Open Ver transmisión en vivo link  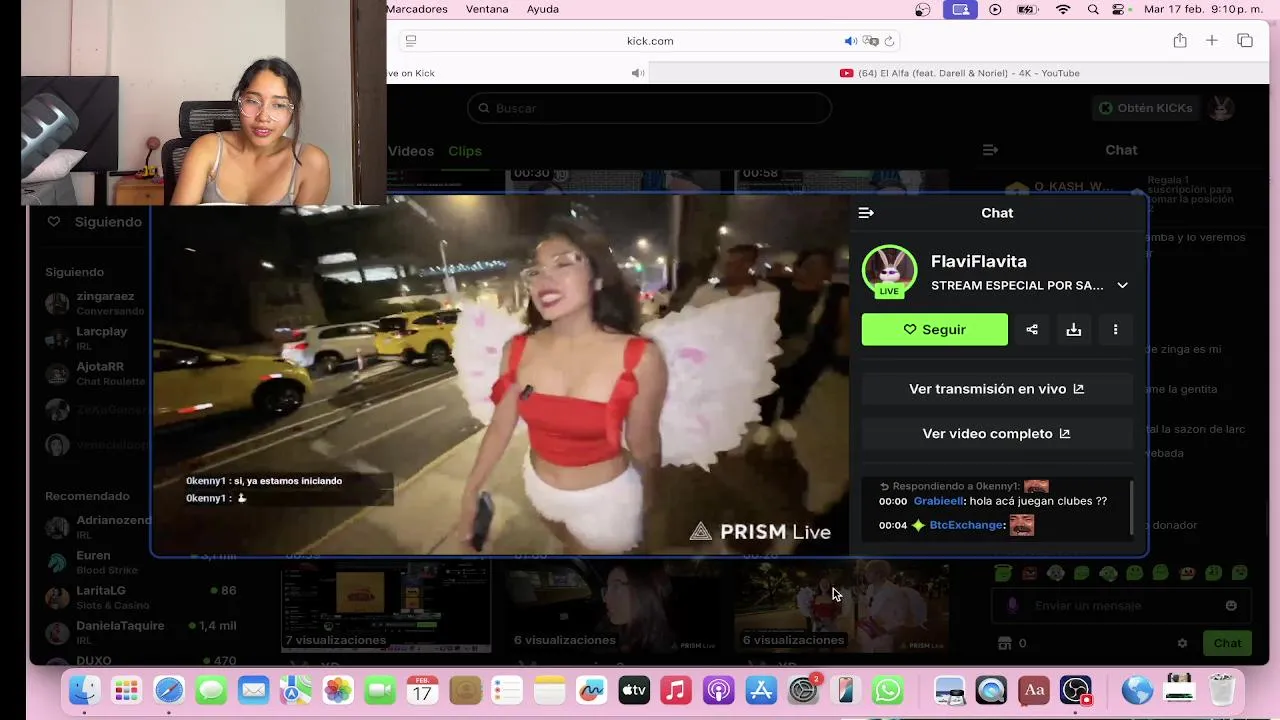997,389
